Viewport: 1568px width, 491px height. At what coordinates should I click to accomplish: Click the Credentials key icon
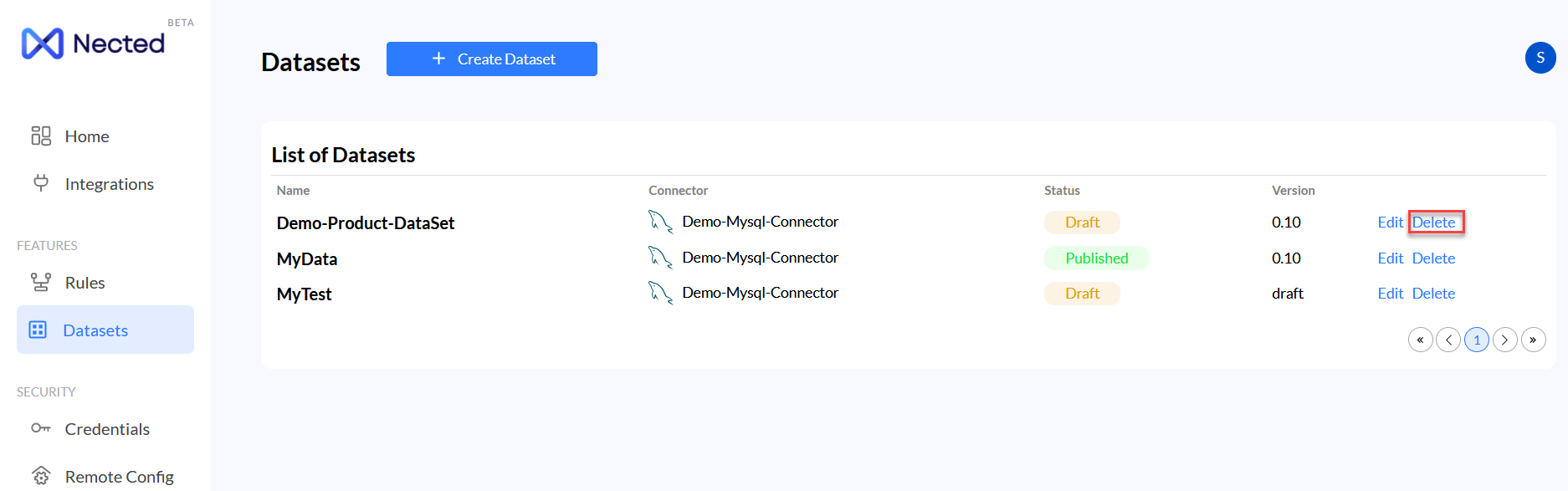pos(41,428)
